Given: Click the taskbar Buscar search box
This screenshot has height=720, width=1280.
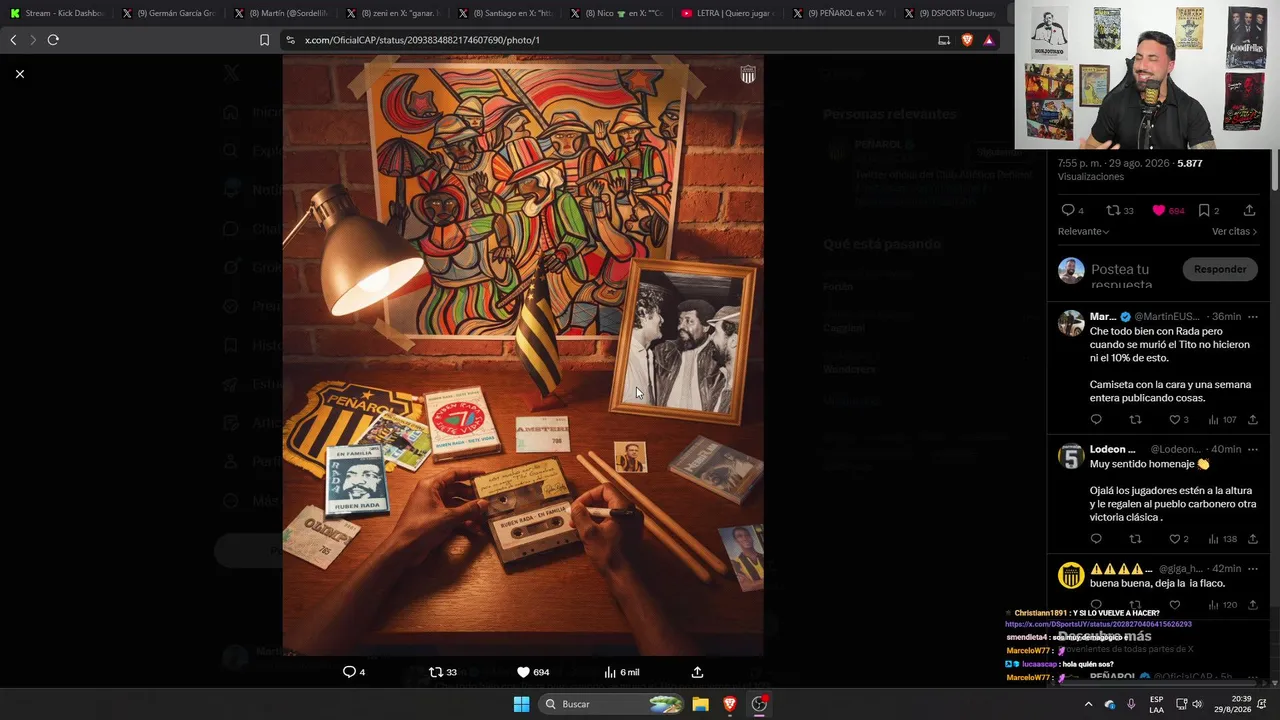Looking at the screenshot, I should point(610,704).
